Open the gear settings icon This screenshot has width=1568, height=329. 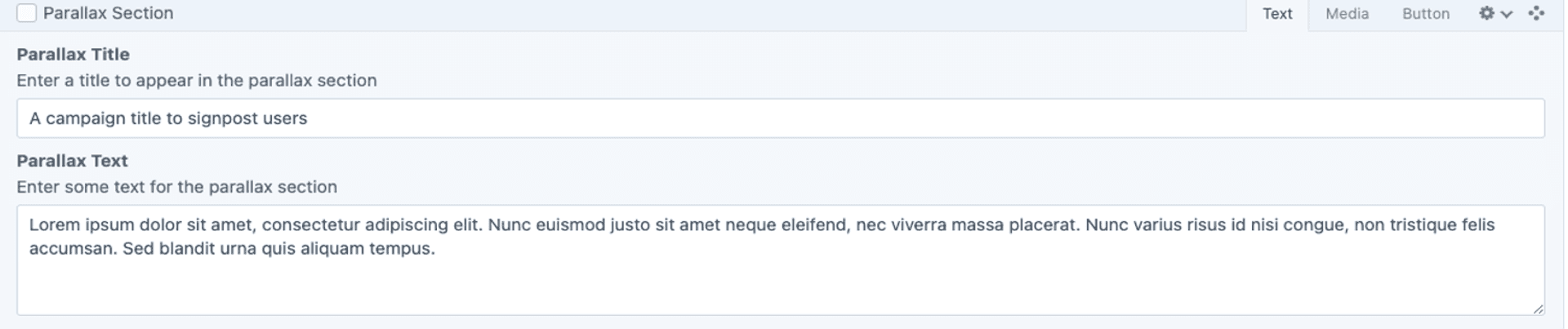(1486, 14)
